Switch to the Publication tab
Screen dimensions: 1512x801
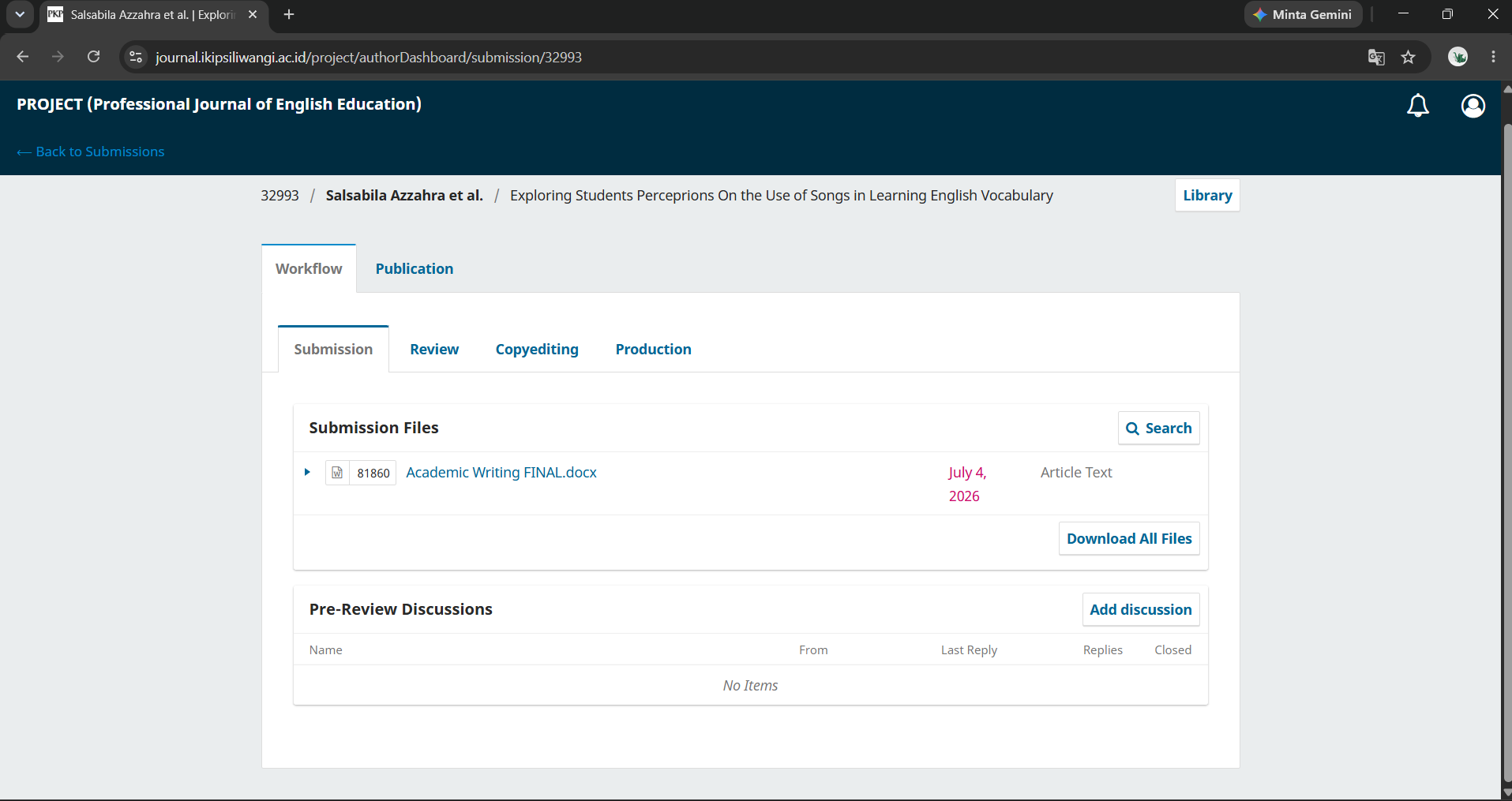(x=415, y=268)
